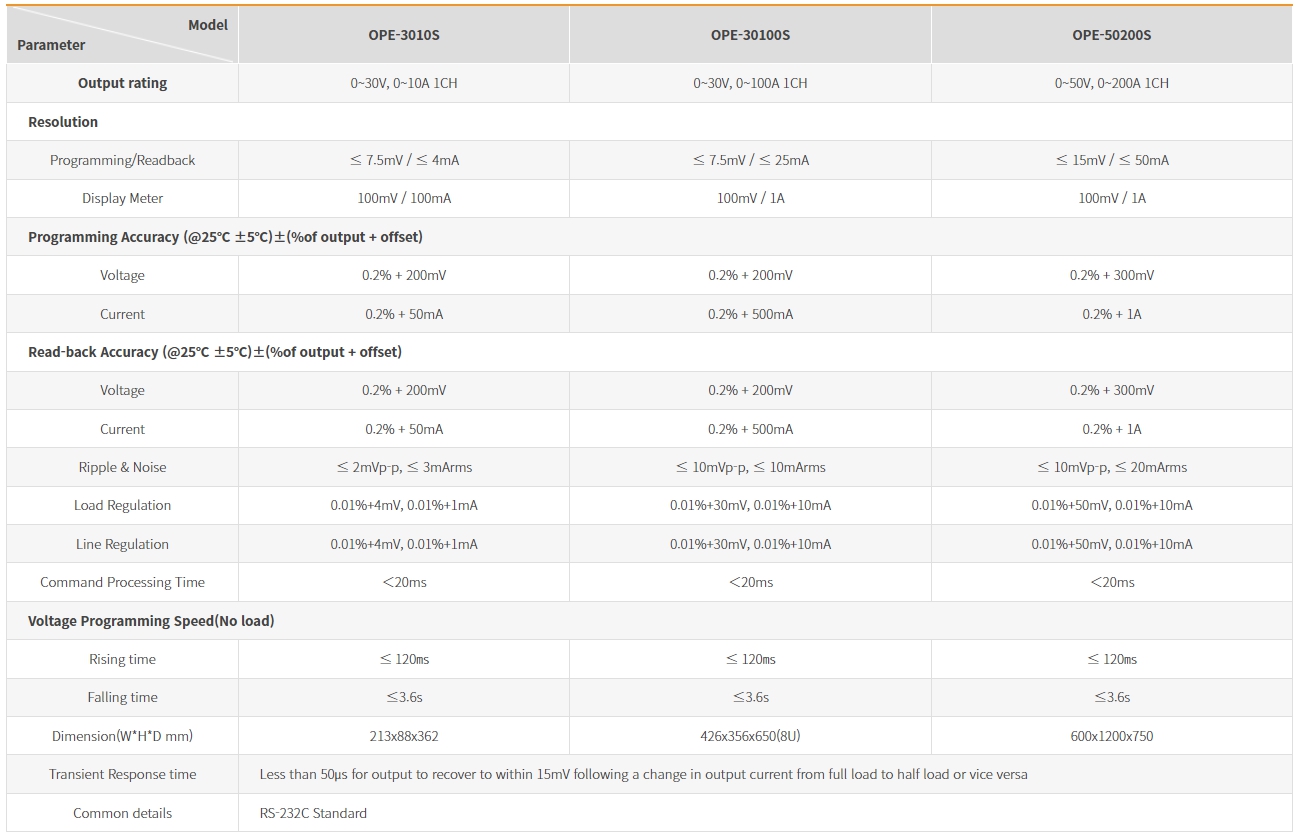Click the OPE-50200S model column header

point(1111,35)
